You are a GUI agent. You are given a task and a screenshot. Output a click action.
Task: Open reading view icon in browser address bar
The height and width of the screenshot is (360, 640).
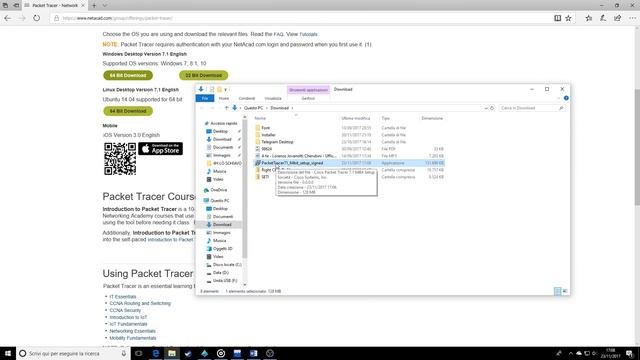557,18
